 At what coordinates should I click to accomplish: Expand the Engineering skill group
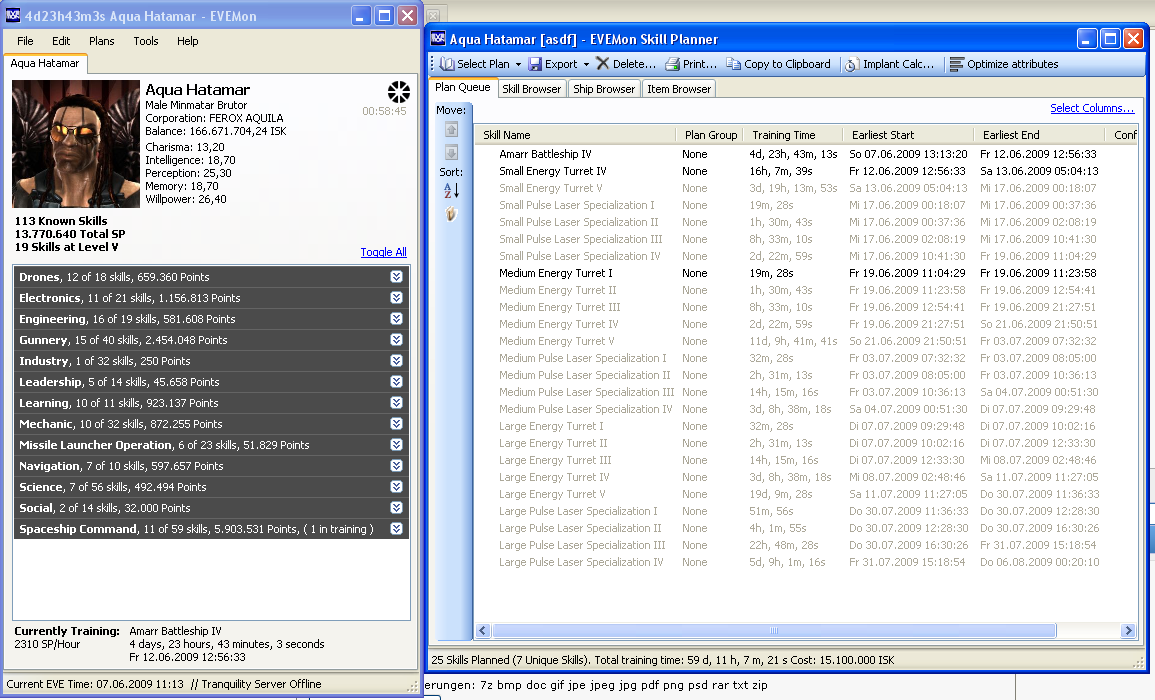pyautogui.click(x=396, y=319)
